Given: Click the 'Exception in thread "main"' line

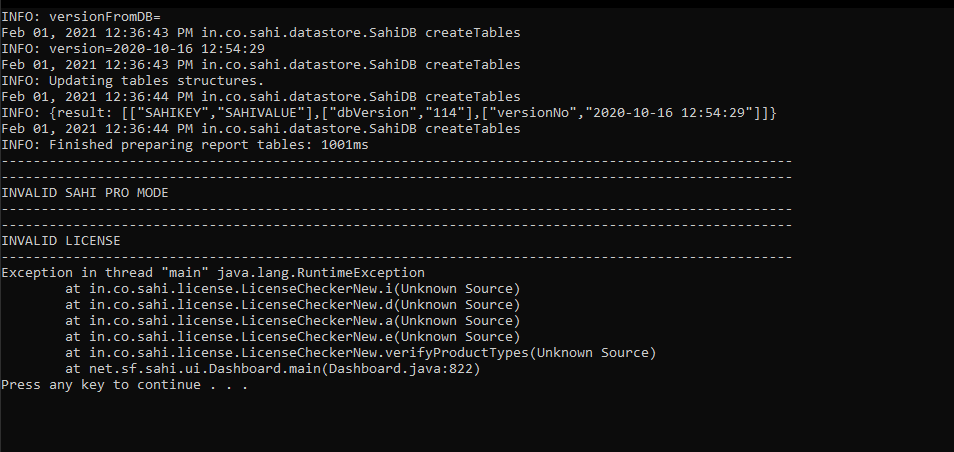Looking at the screenshot, I should (213, 273).
